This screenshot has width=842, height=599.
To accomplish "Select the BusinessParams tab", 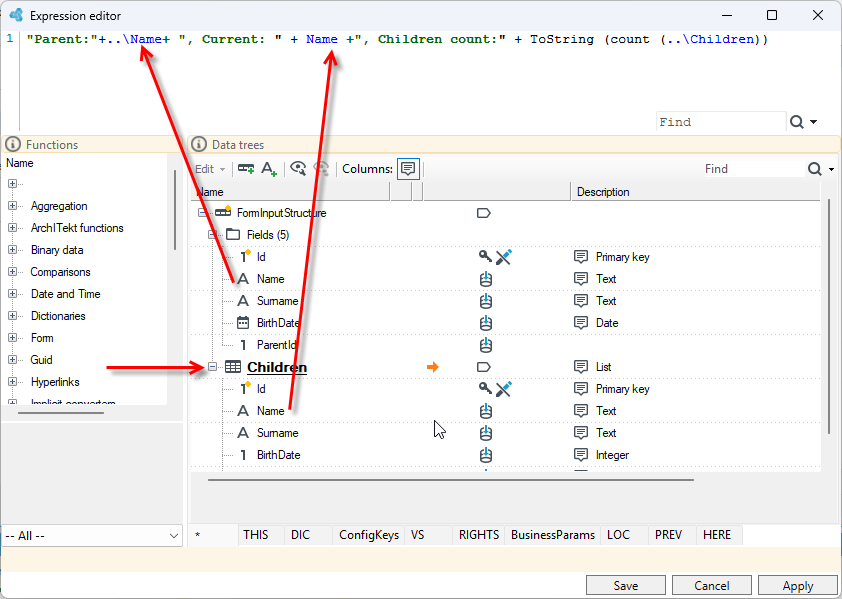I will [553, 535].
